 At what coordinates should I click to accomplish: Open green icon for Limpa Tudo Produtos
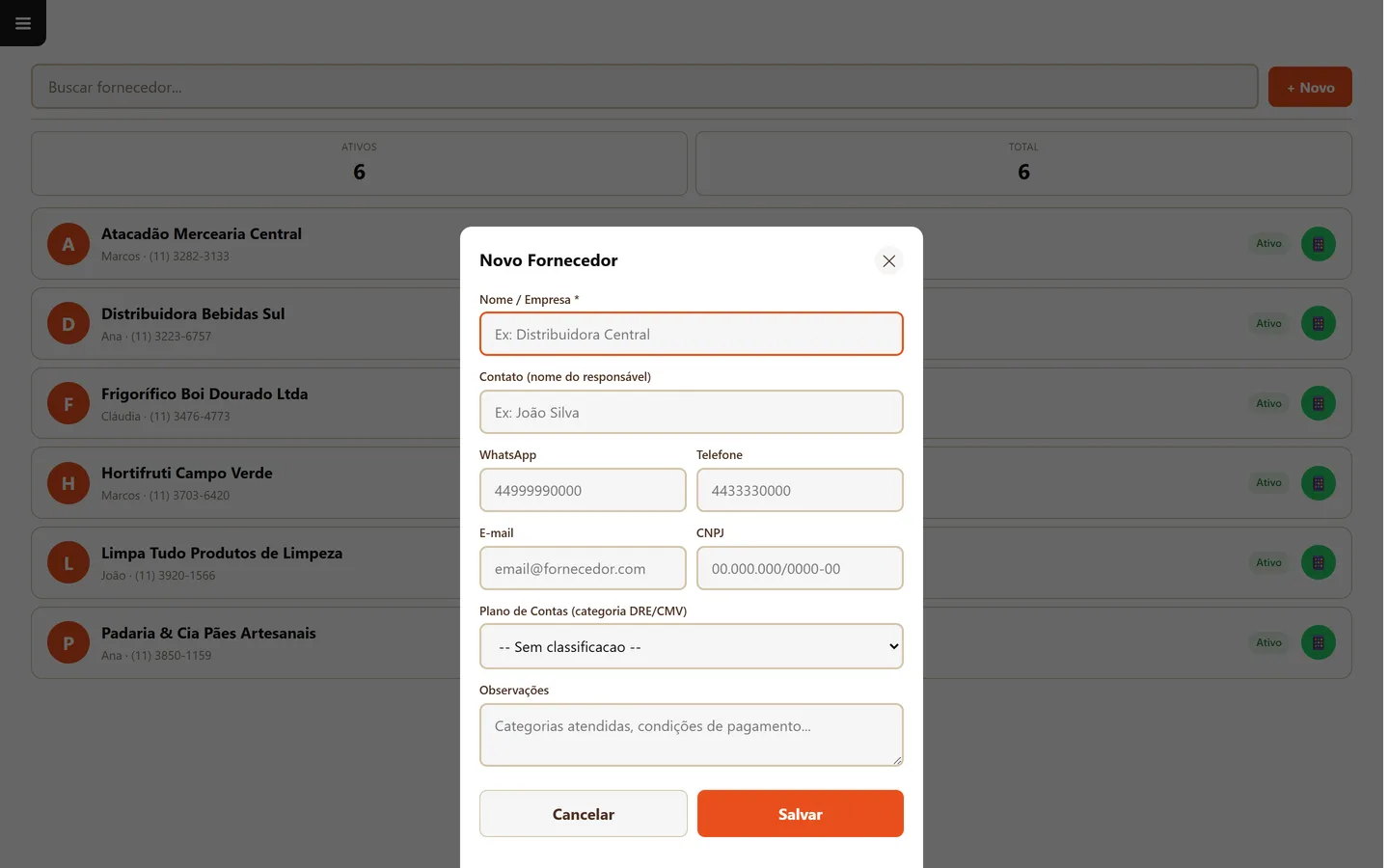pos(1318,563)
